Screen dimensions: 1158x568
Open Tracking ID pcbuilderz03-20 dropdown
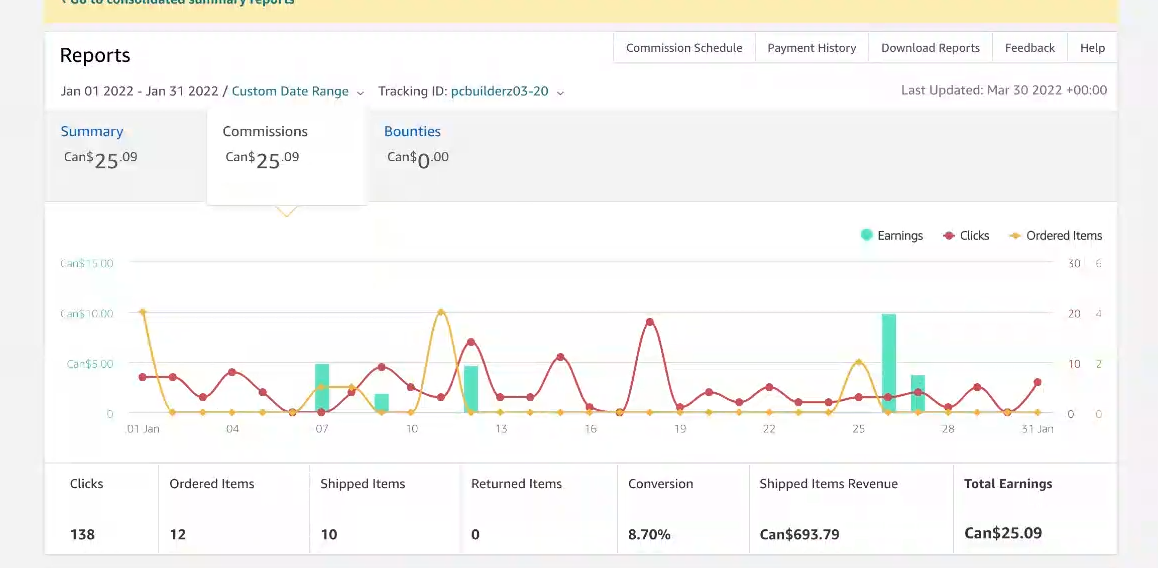[x=499, y=92]
